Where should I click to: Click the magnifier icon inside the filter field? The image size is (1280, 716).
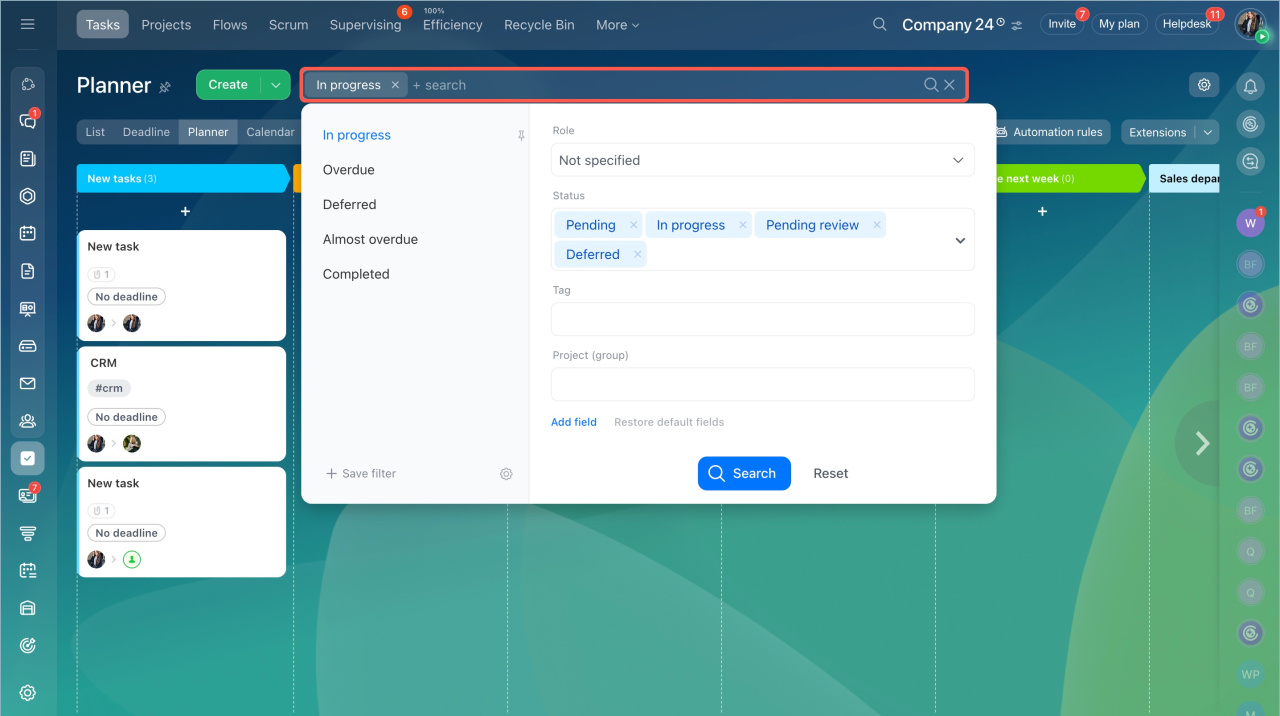pyautogui.click(x=931, y=85)
